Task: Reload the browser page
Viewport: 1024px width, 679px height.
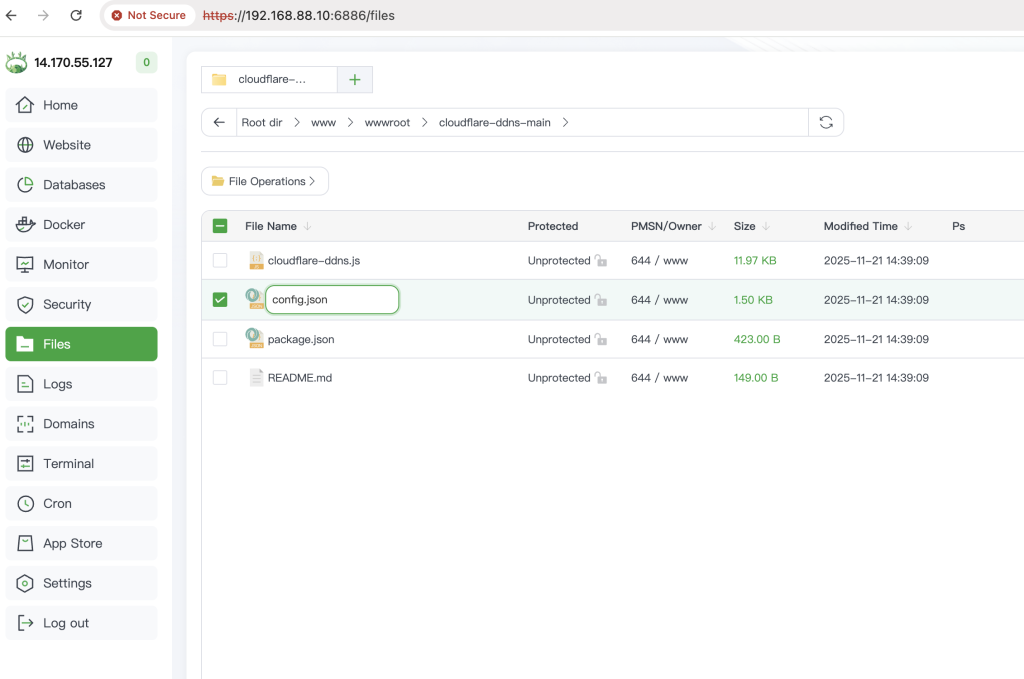Action: [76, 15]
